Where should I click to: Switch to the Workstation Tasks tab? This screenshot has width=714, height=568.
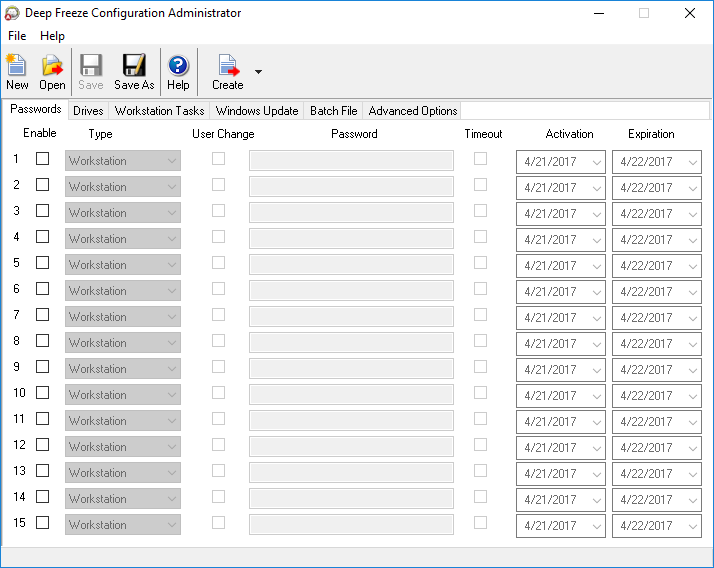(159, 111)
